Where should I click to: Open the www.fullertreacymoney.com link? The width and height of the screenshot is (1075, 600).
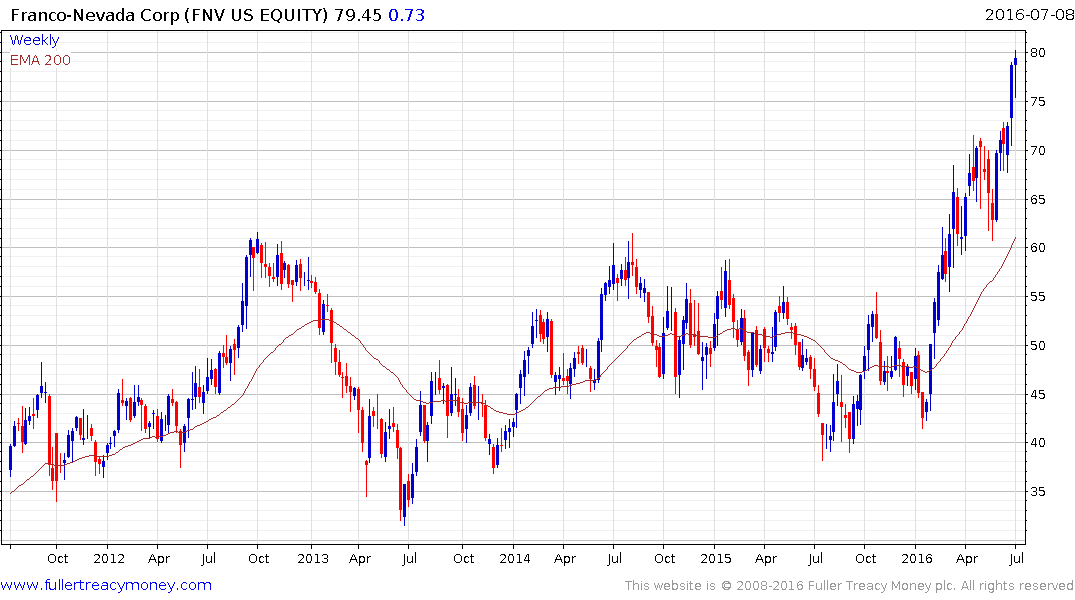[106, 585]
